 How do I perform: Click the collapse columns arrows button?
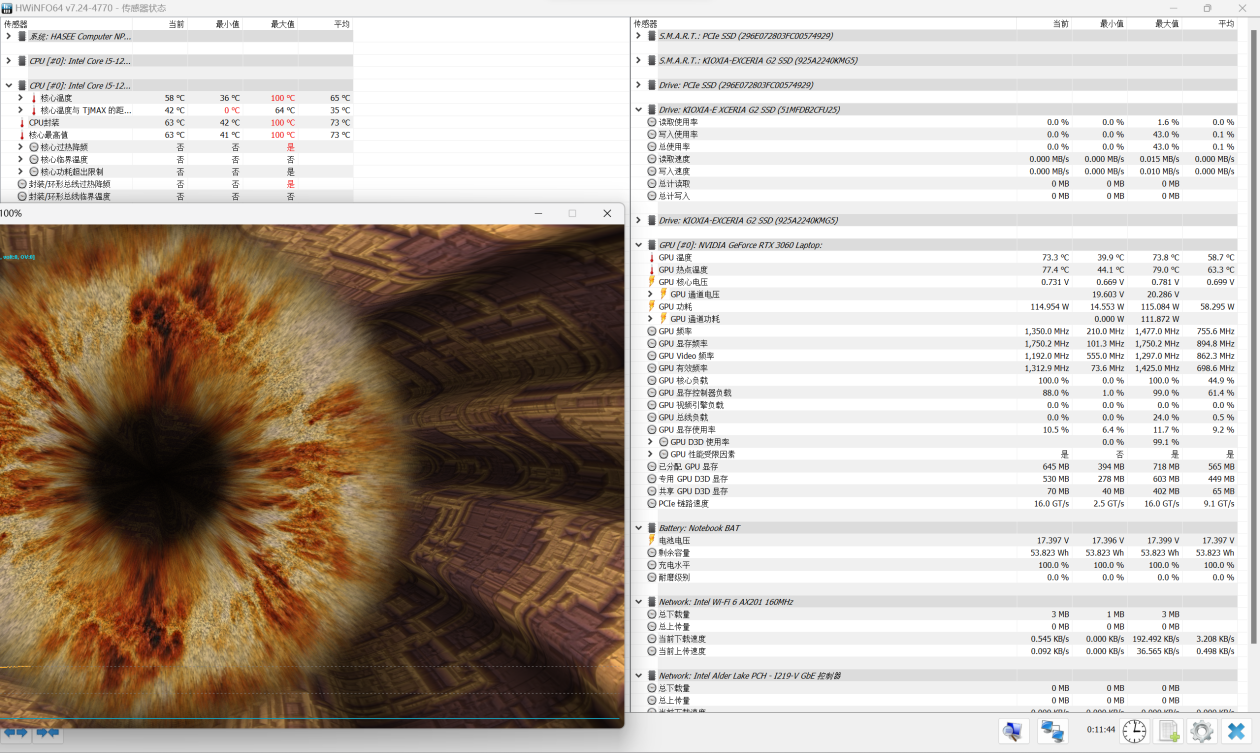click(x=47, y=733)
